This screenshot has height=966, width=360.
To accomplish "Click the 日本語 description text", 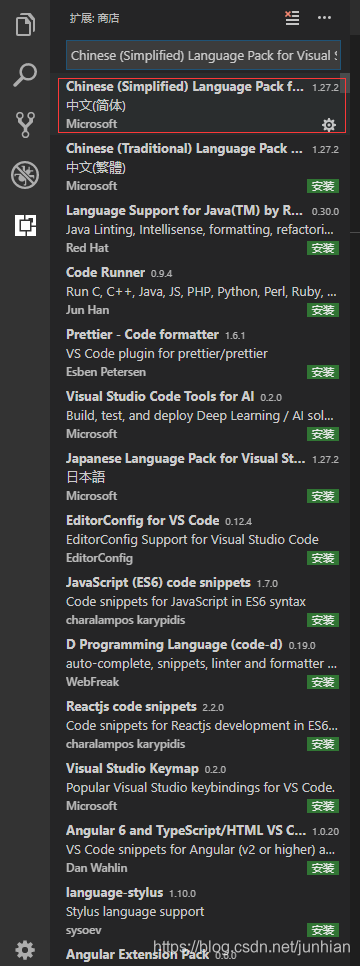I will [86, 477].
